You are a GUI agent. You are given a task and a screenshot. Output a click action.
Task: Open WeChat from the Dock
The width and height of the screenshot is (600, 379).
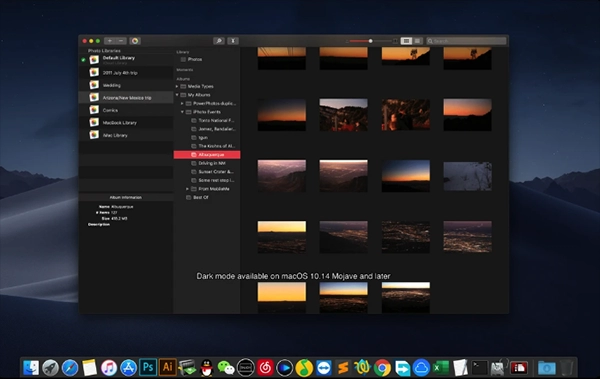[226, 368]
